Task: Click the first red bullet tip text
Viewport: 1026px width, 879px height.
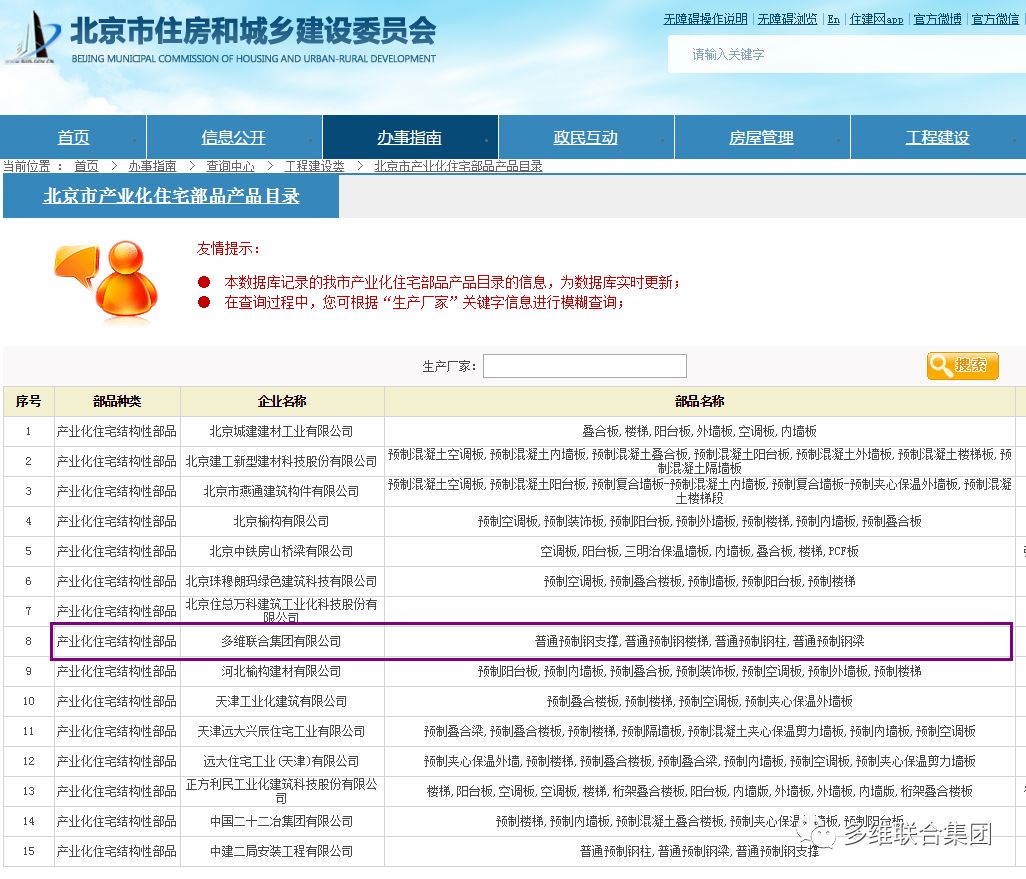Action: click(452, 282)
